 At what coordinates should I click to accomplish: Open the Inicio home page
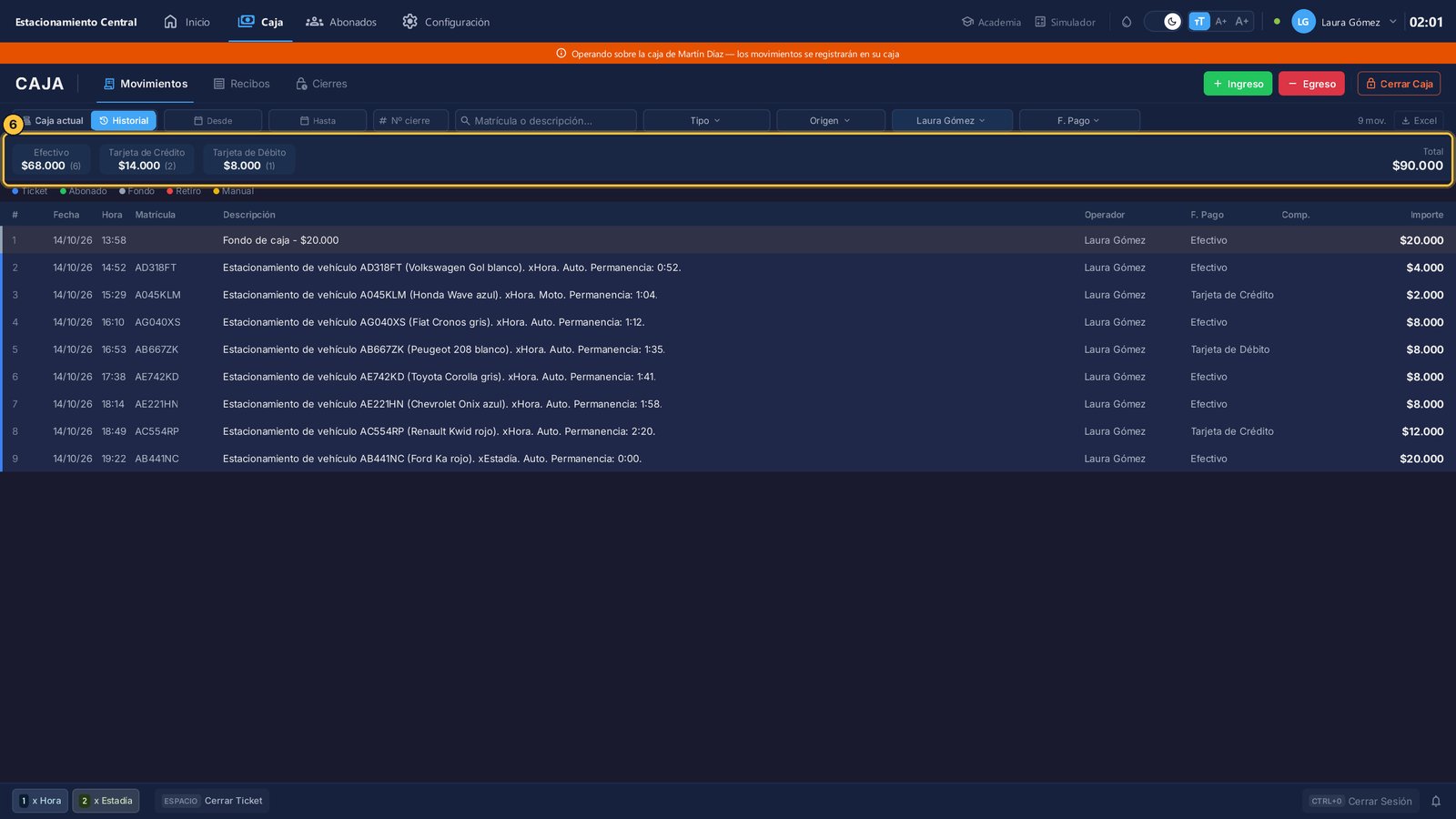(187, 22)
